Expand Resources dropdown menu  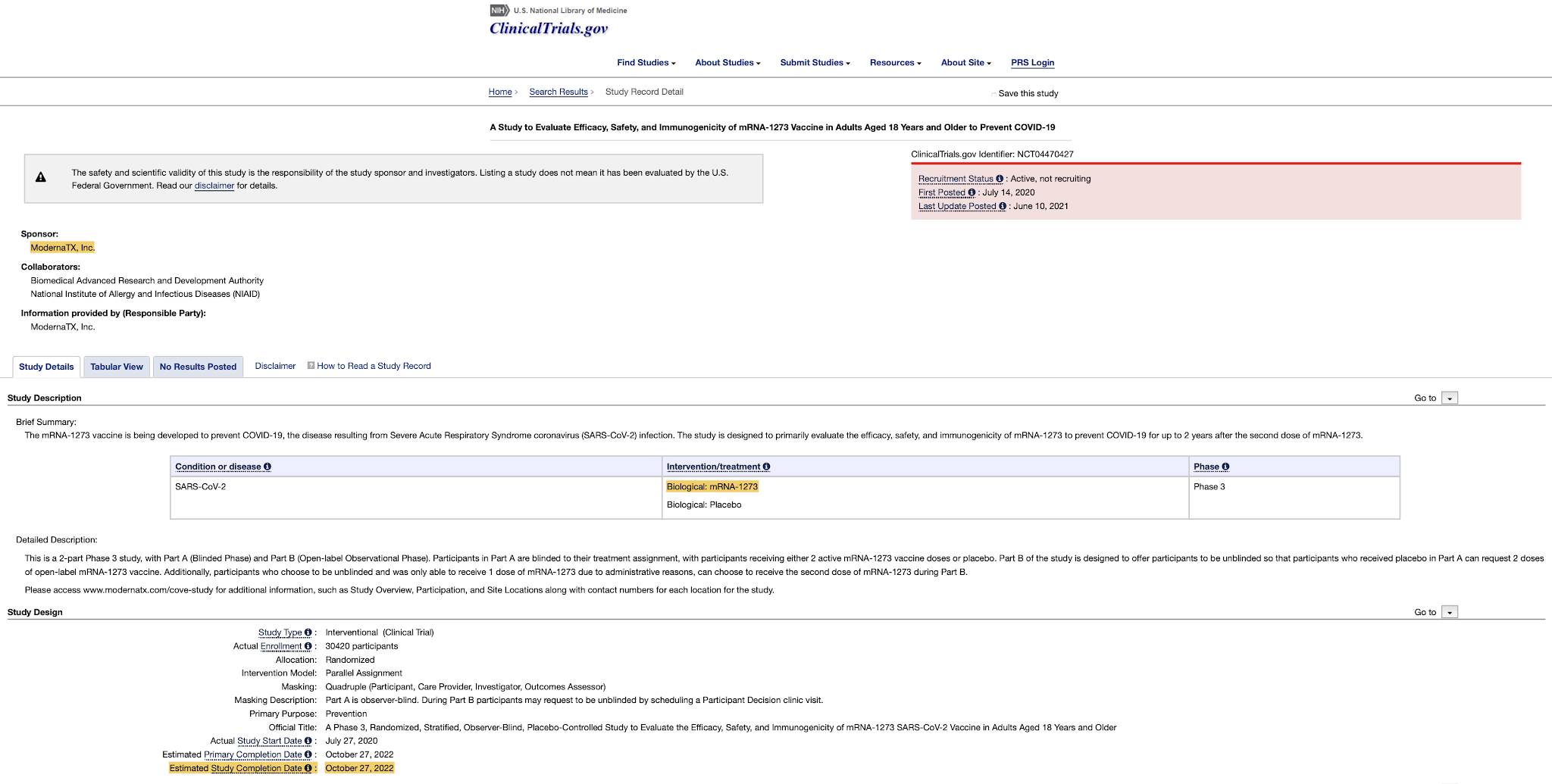[895, 63]
